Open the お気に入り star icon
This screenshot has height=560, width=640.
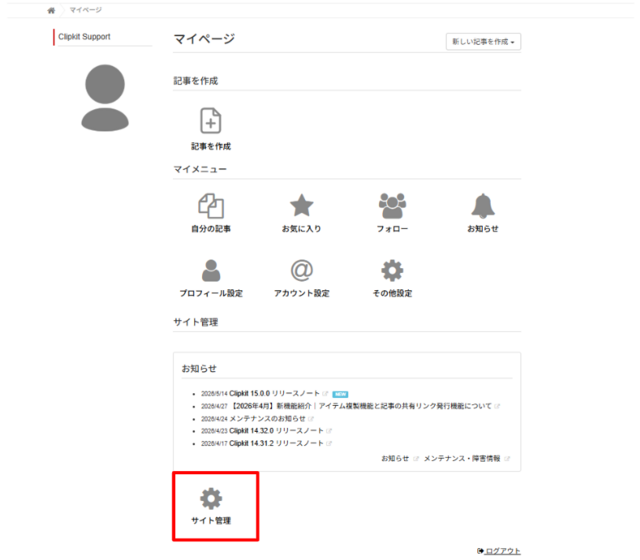click(x=302, y=205)
